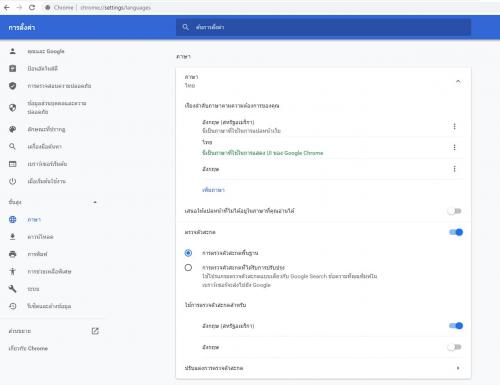Open the Appearance sidebar label

coord(46,129)
